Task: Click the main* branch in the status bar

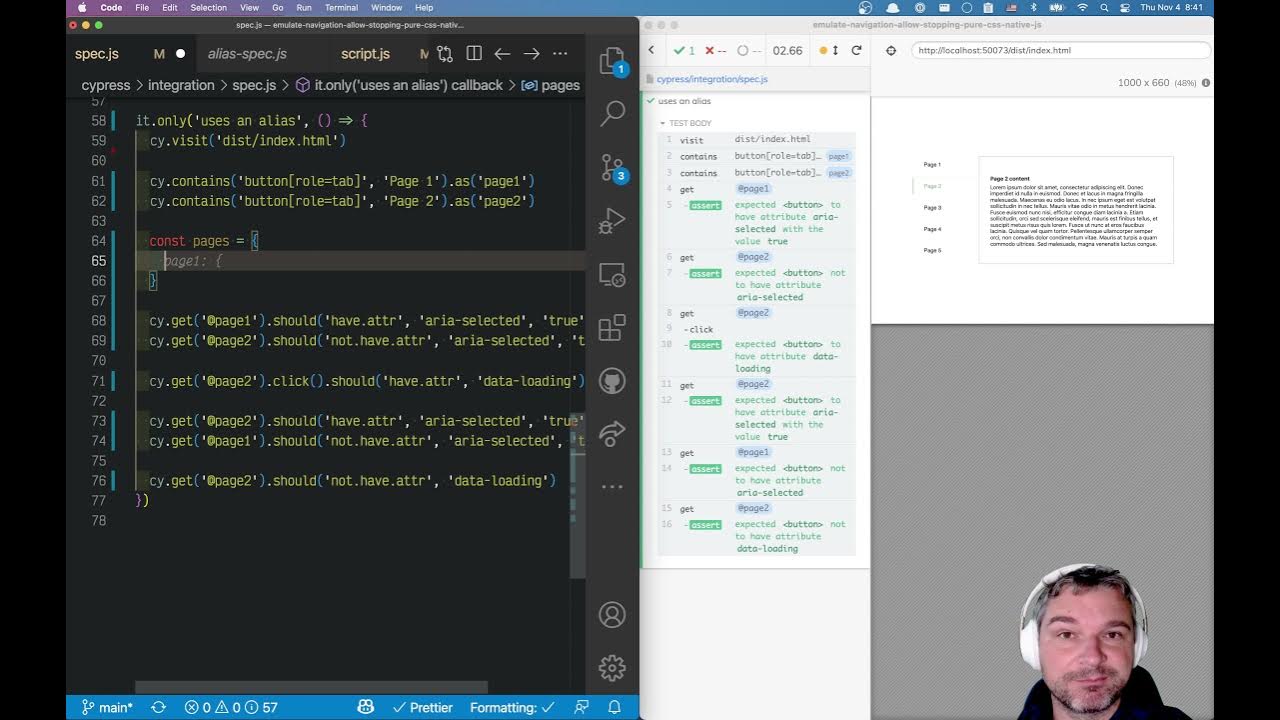Action: pos(107,707)
